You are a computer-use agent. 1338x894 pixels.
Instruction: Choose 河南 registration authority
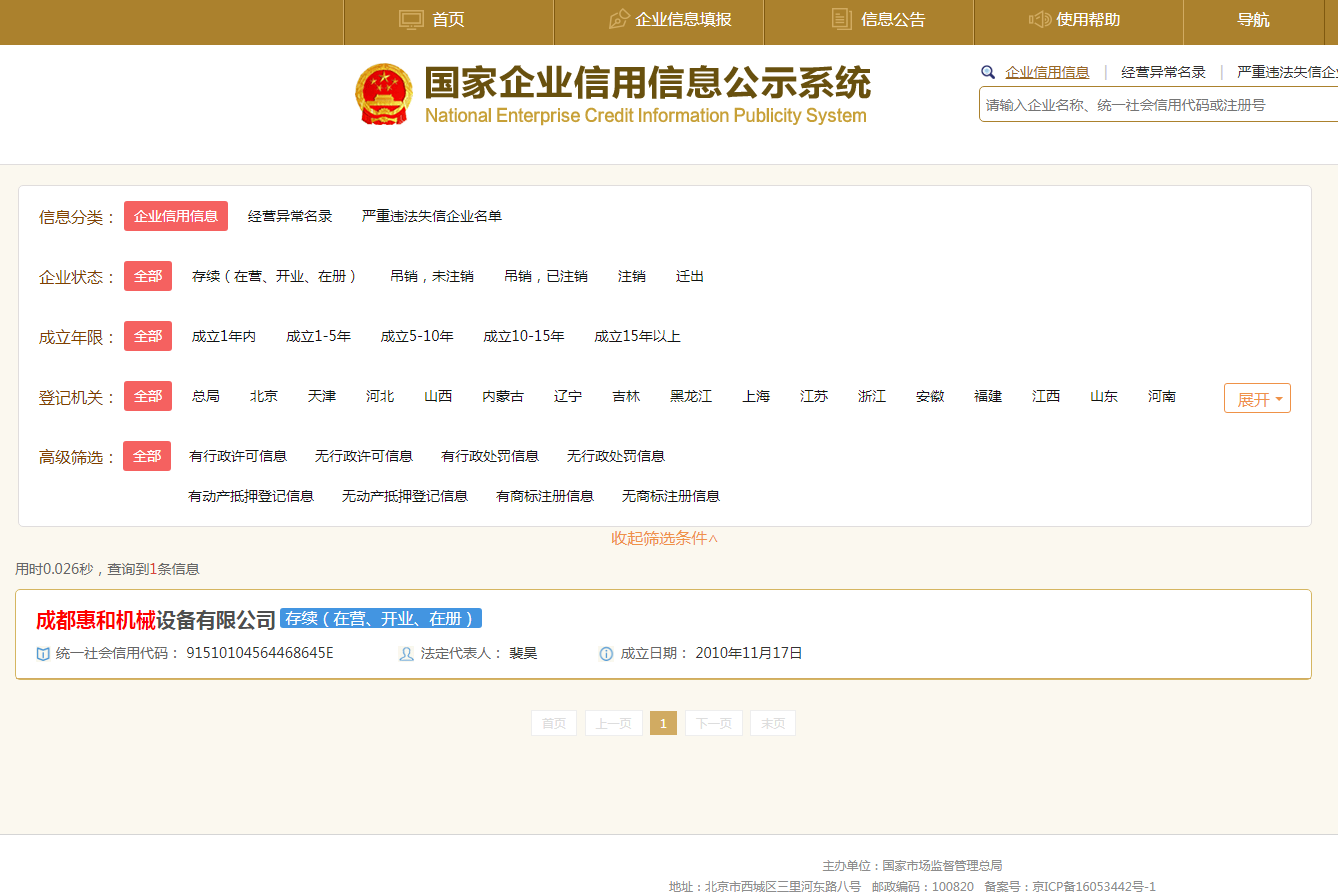coord(1162,396)
